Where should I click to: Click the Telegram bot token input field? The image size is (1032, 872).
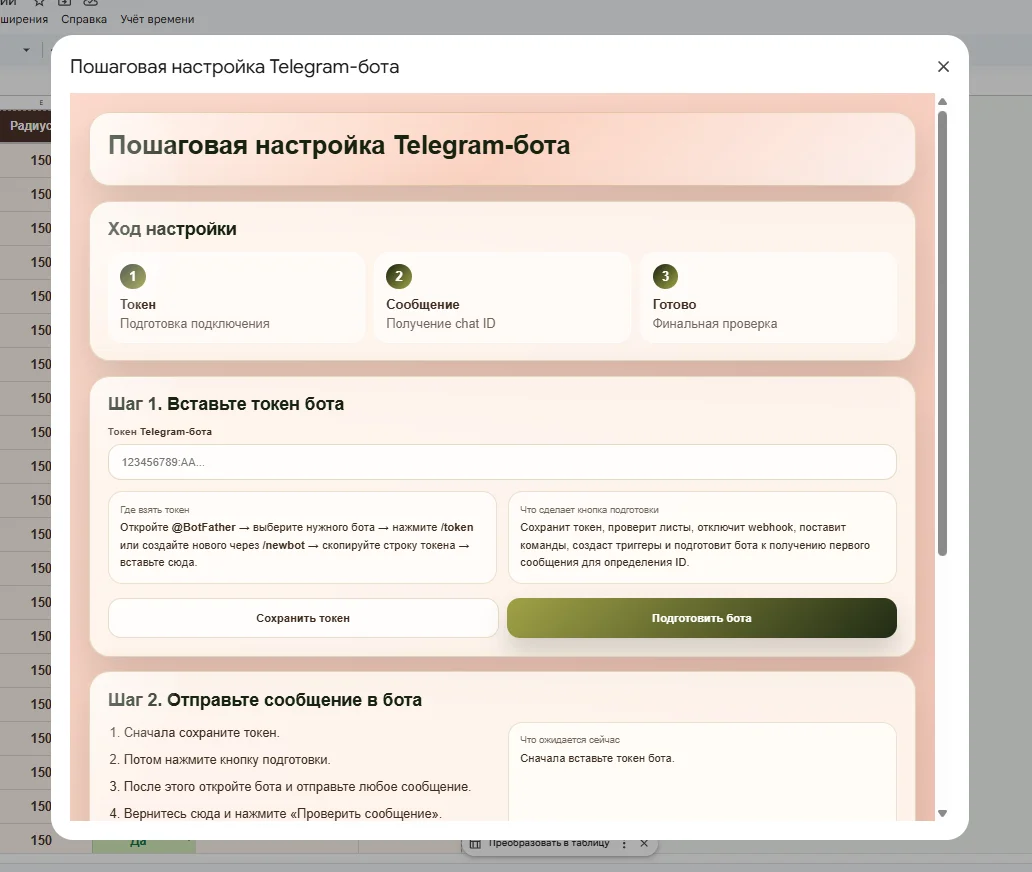click(x=502, y=462)
